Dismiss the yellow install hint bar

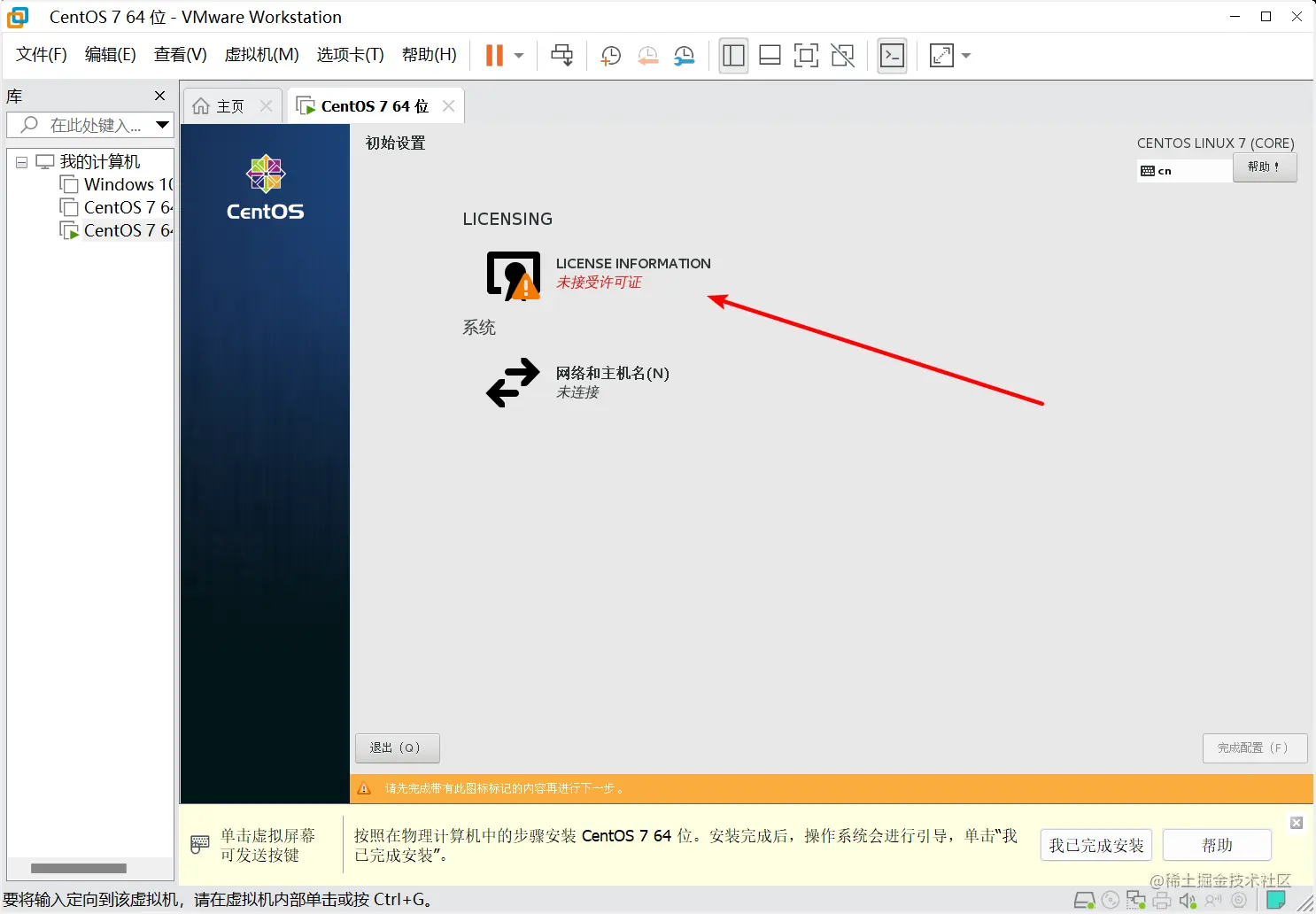click(x=1297, y=823)
